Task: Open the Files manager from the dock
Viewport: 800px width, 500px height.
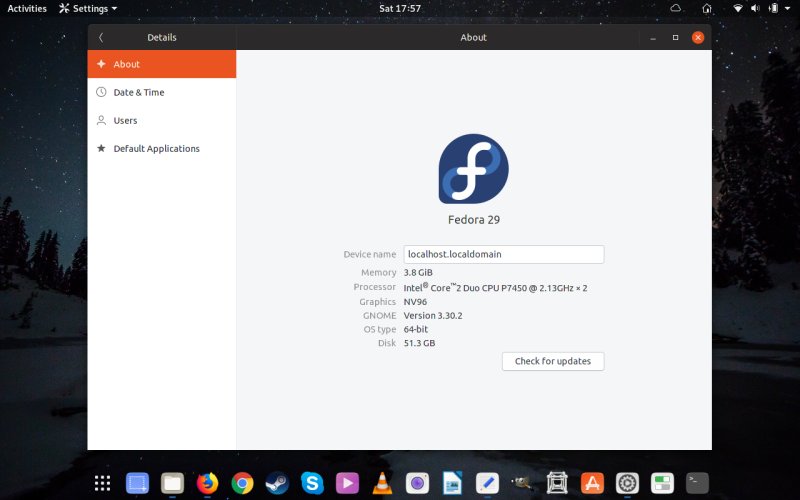Action: (x=172, y=484)
